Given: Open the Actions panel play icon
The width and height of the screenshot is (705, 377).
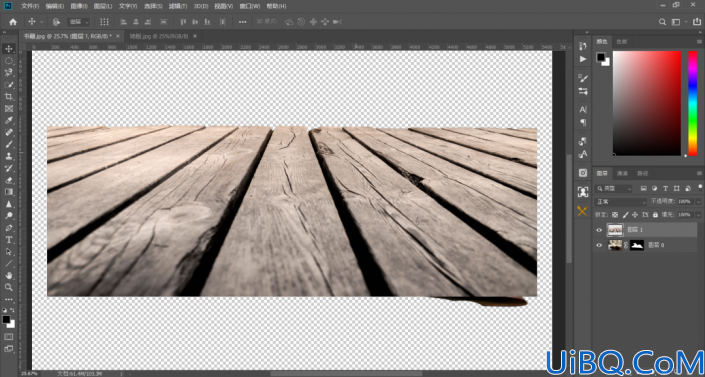Looking at the screenshot, I should coord(583,59).
